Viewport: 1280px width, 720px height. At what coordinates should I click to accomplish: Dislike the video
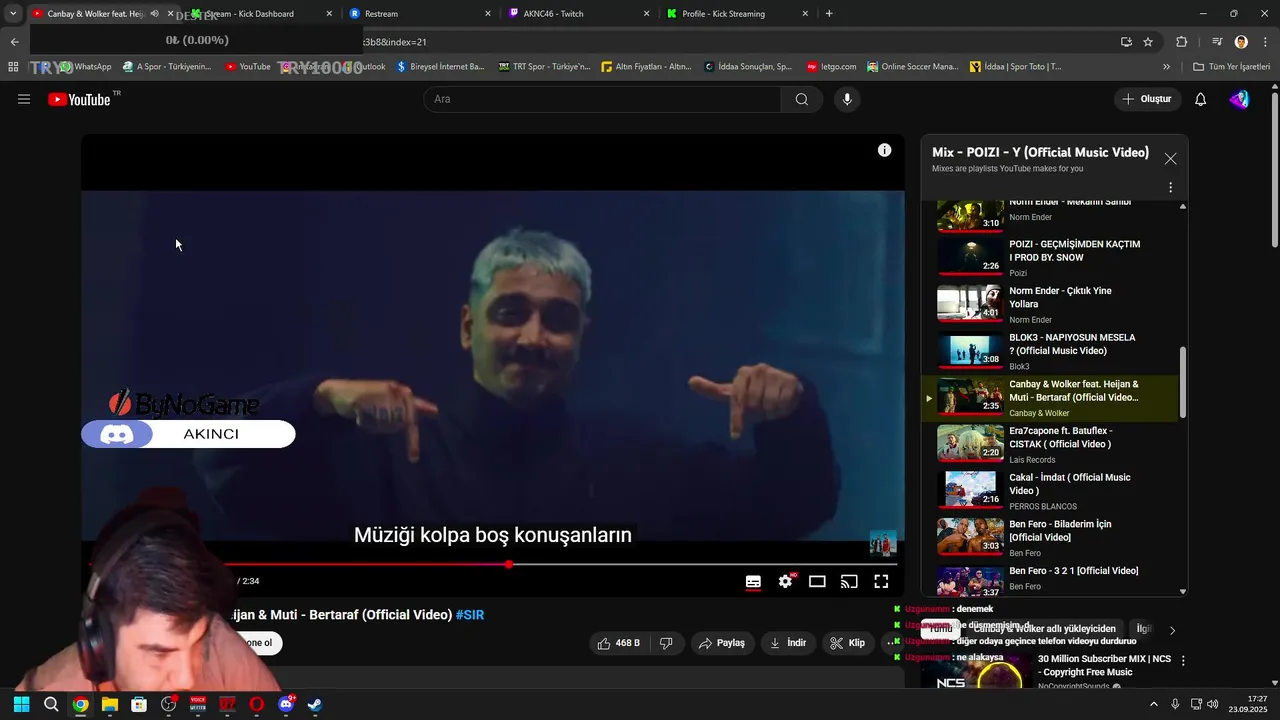pos(666,643)
